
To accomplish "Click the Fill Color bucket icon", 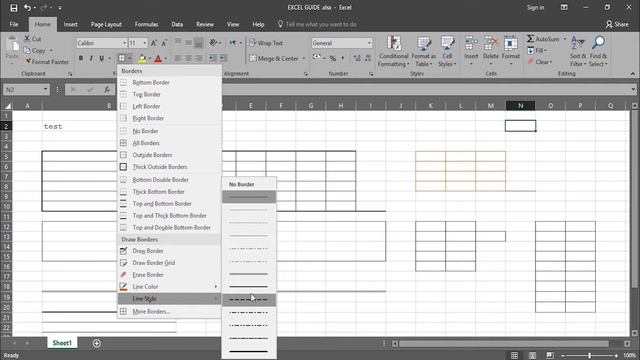I will click(x=142, y=58).
